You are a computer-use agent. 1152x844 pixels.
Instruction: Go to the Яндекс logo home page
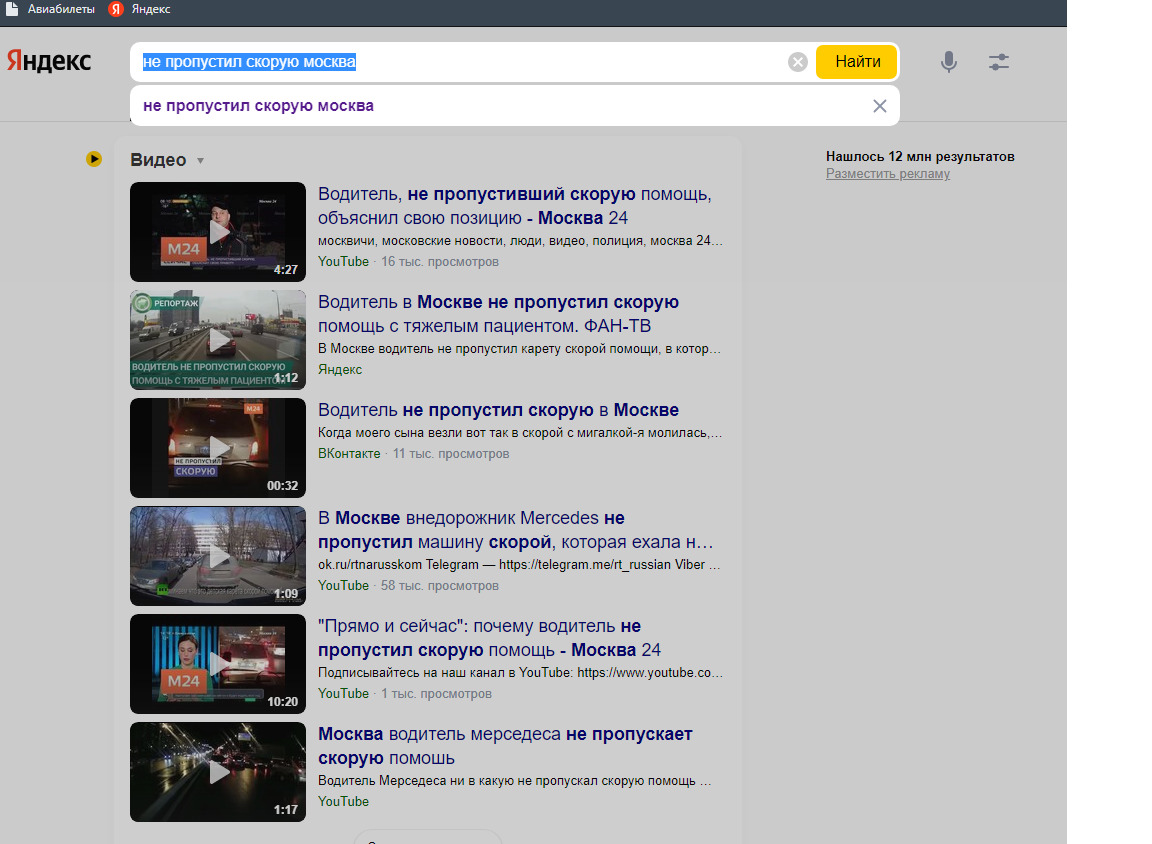tap(48, 61)
